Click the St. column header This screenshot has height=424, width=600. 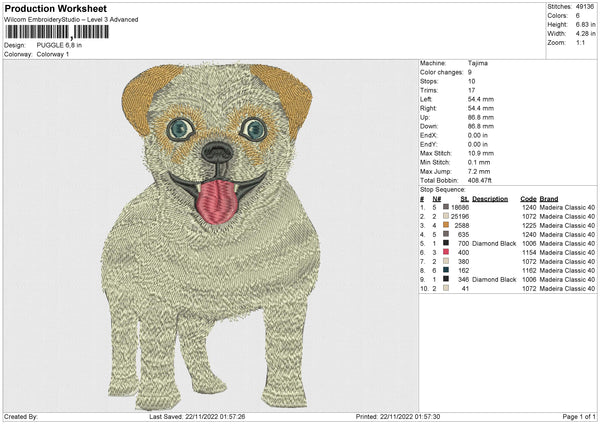click(465, 198)
